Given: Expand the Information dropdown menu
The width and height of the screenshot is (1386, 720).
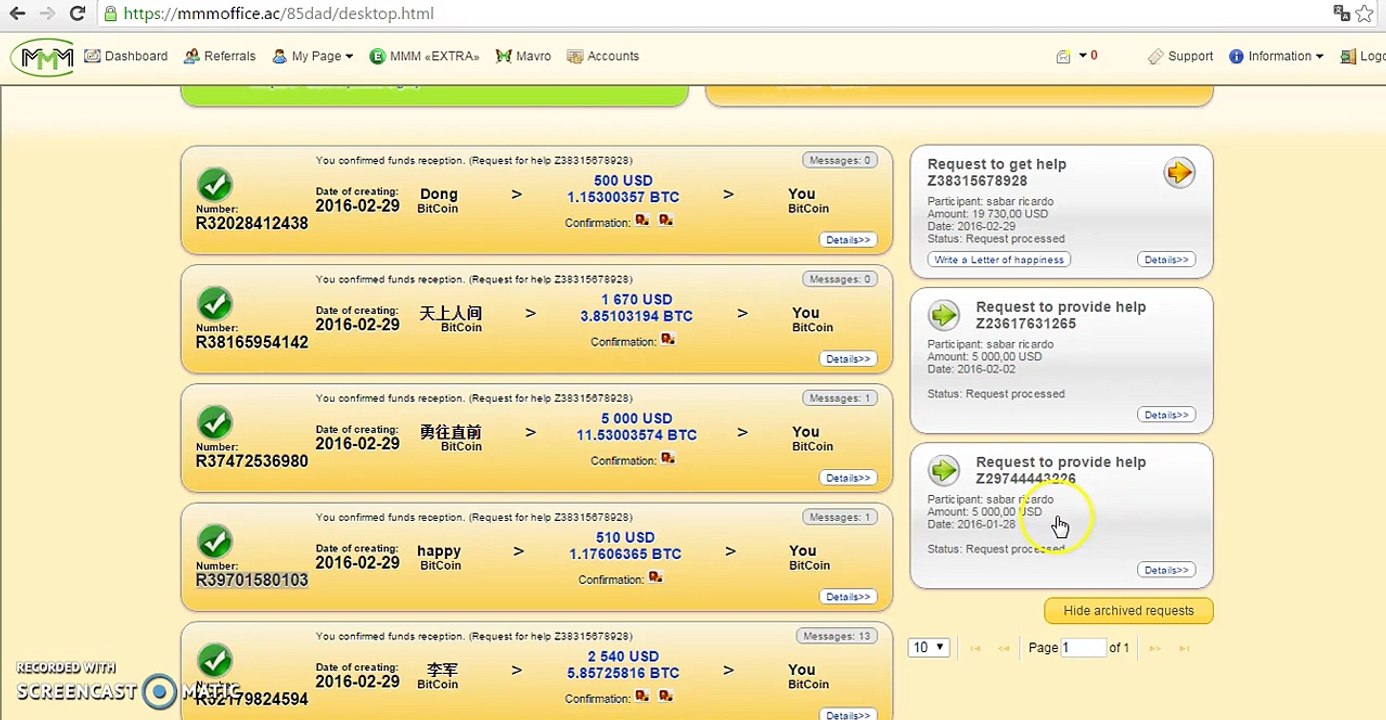Looking at the screenshot, I should (1276, 56).
